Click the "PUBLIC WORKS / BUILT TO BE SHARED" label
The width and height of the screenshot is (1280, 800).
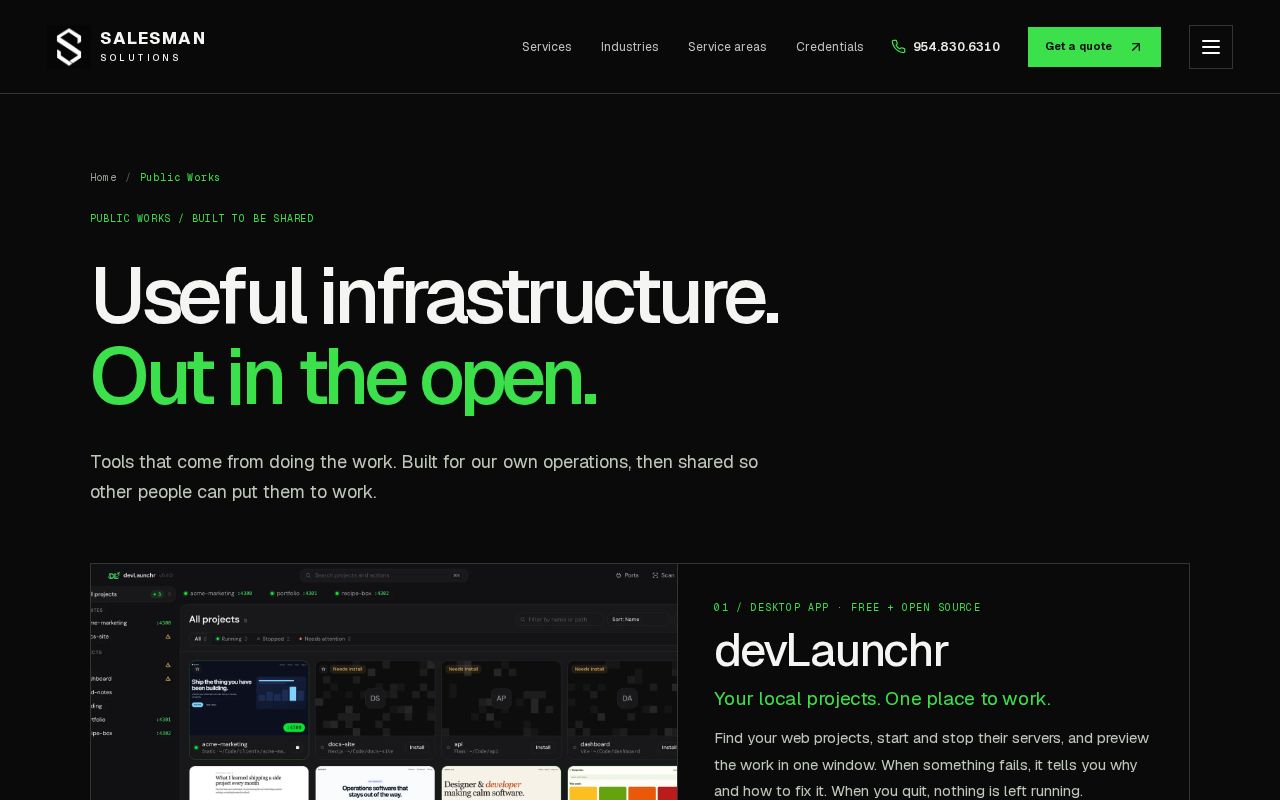(202, 219)
